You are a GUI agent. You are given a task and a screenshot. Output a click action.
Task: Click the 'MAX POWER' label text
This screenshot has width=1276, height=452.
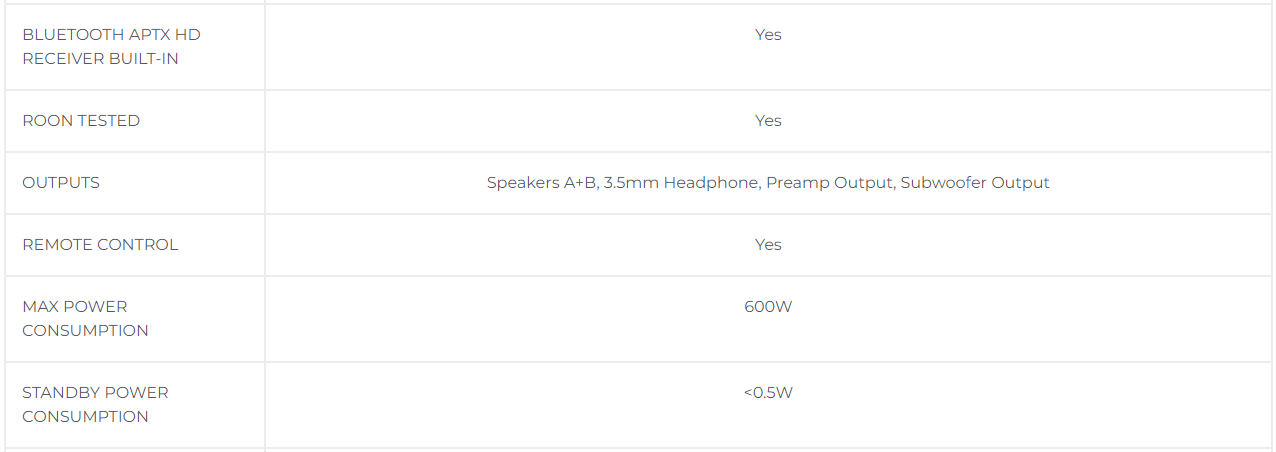[75, 307]
